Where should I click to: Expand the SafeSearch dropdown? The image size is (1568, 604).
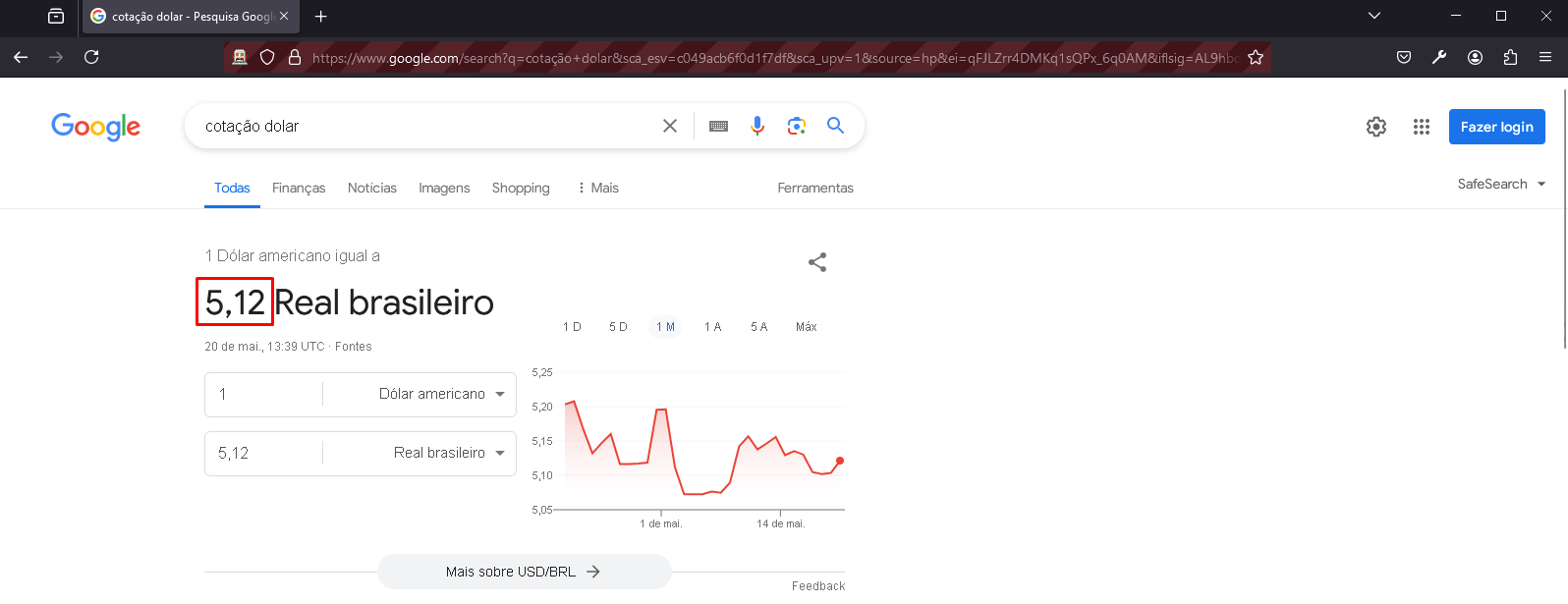tap(1501, 184)
